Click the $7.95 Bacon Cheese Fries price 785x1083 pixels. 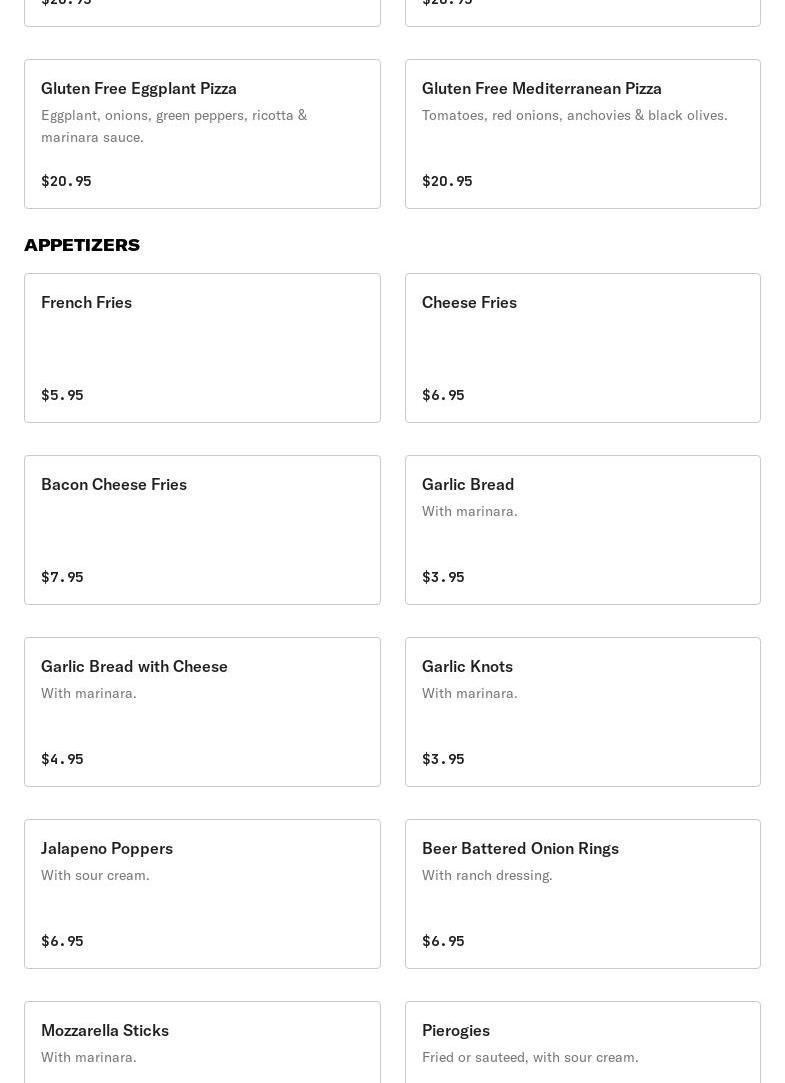click(x=62, y=577)
